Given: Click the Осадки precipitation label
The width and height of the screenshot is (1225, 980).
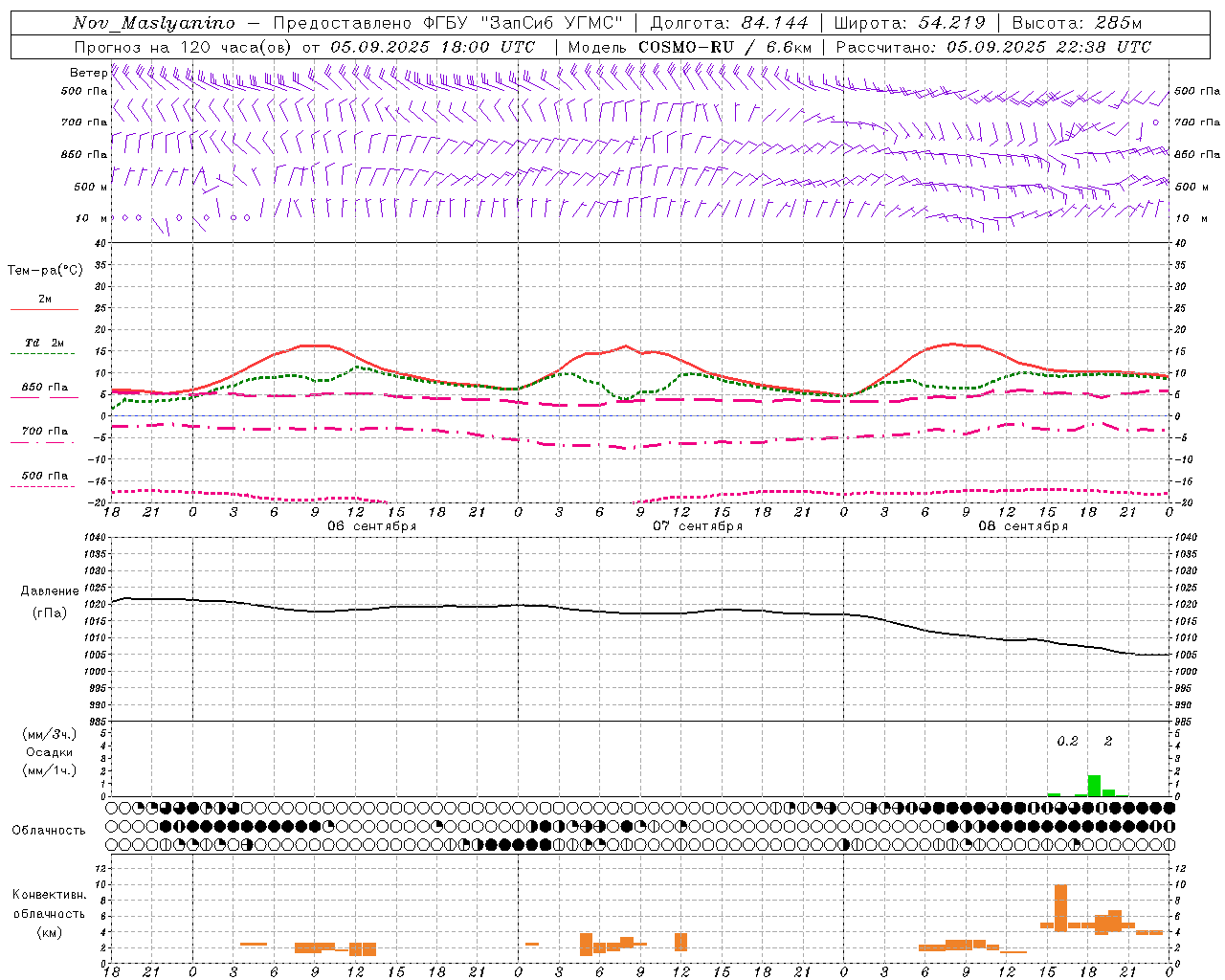Looking at the screenshot, I should point(50,752).
